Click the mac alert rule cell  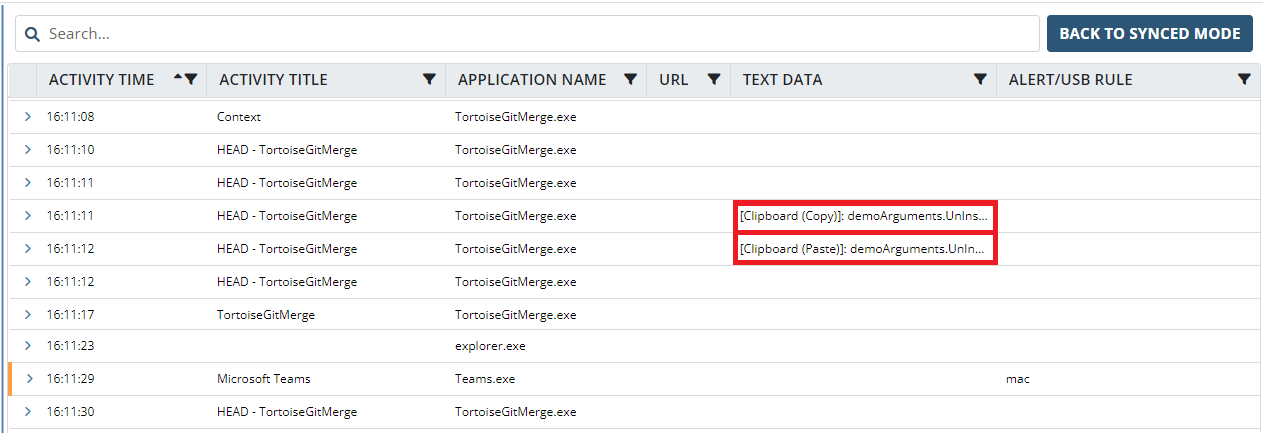[x=1018, y=379]
